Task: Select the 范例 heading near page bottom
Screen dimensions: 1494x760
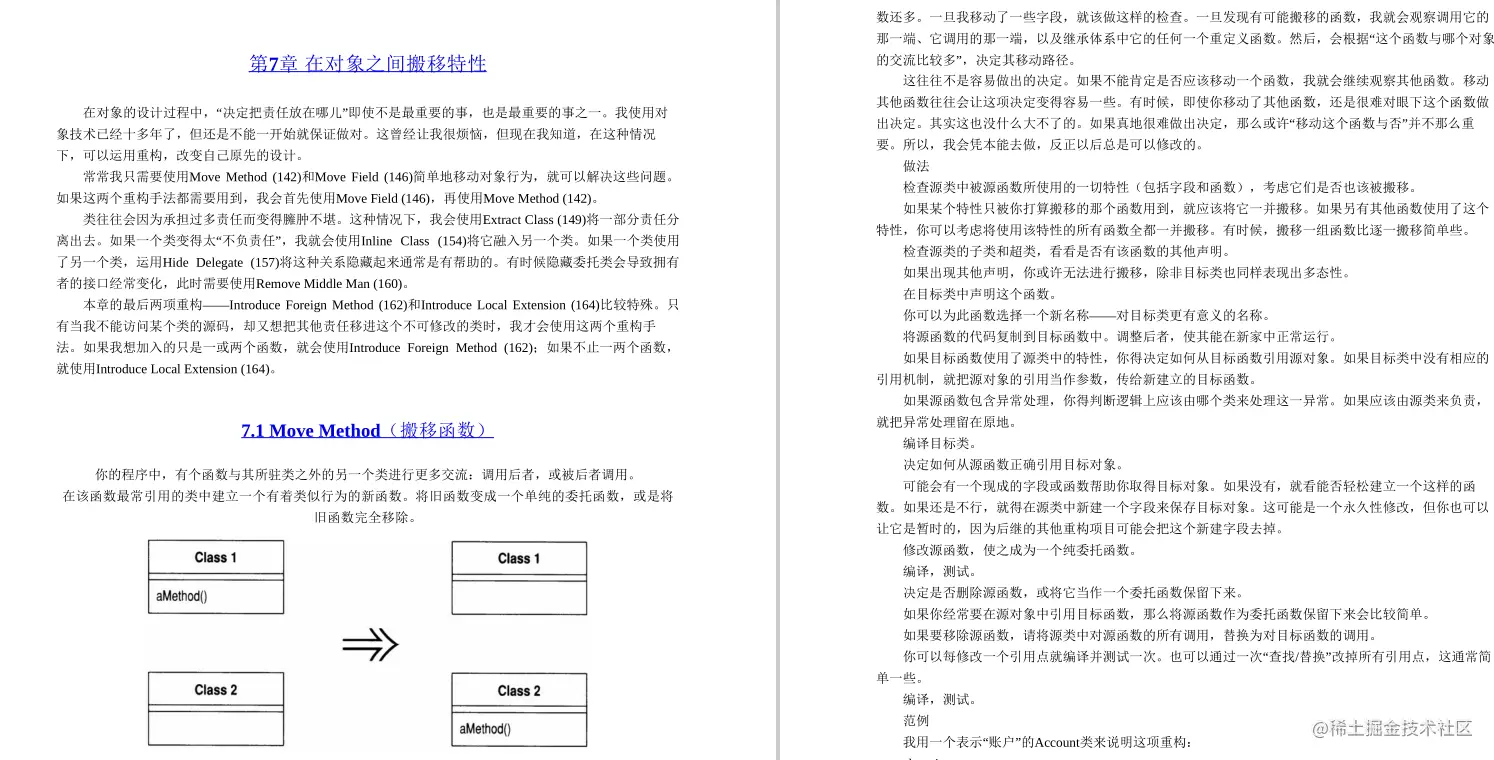Action: (x=915, y=720)
